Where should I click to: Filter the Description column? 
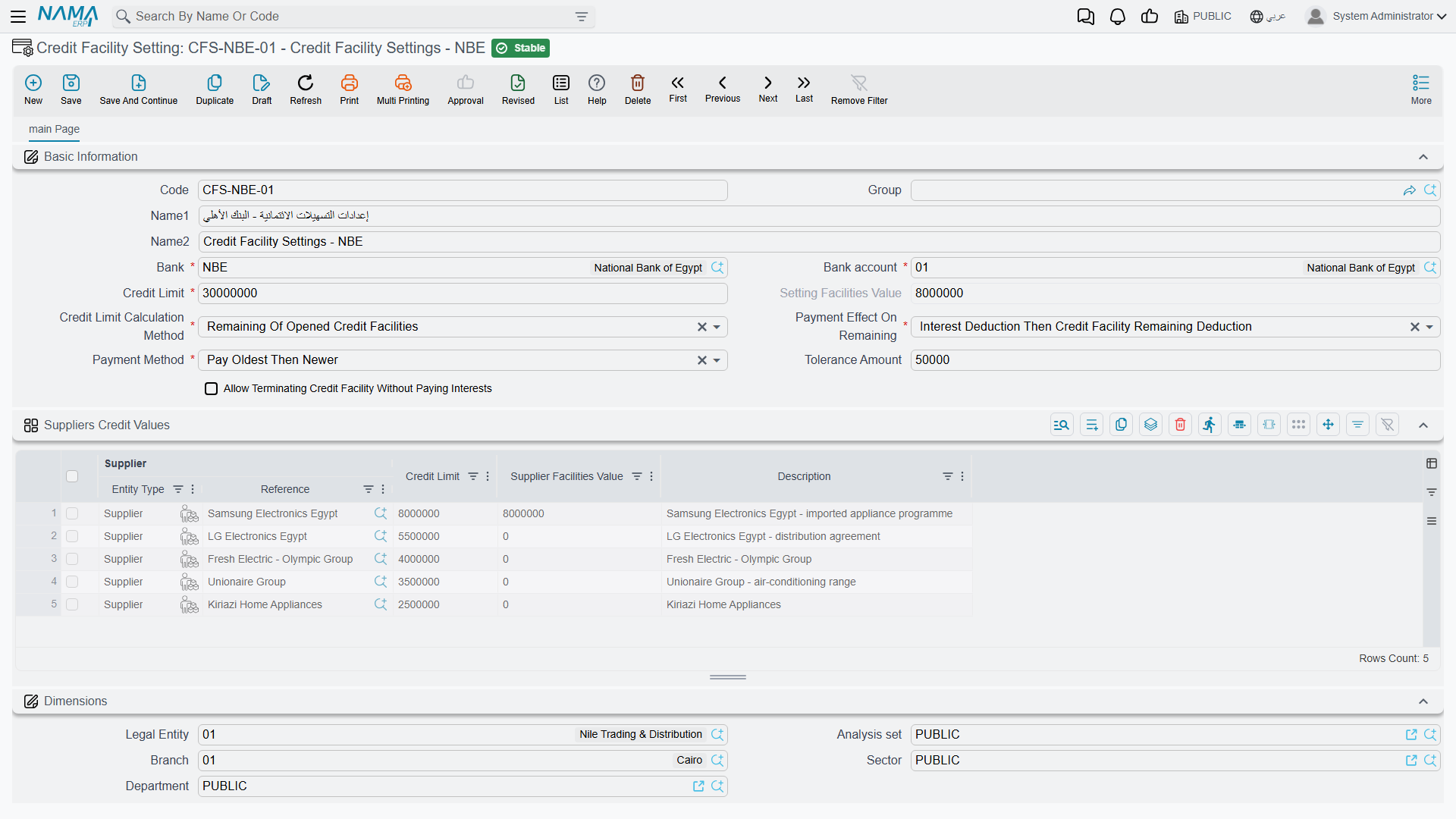coord(948,476)
